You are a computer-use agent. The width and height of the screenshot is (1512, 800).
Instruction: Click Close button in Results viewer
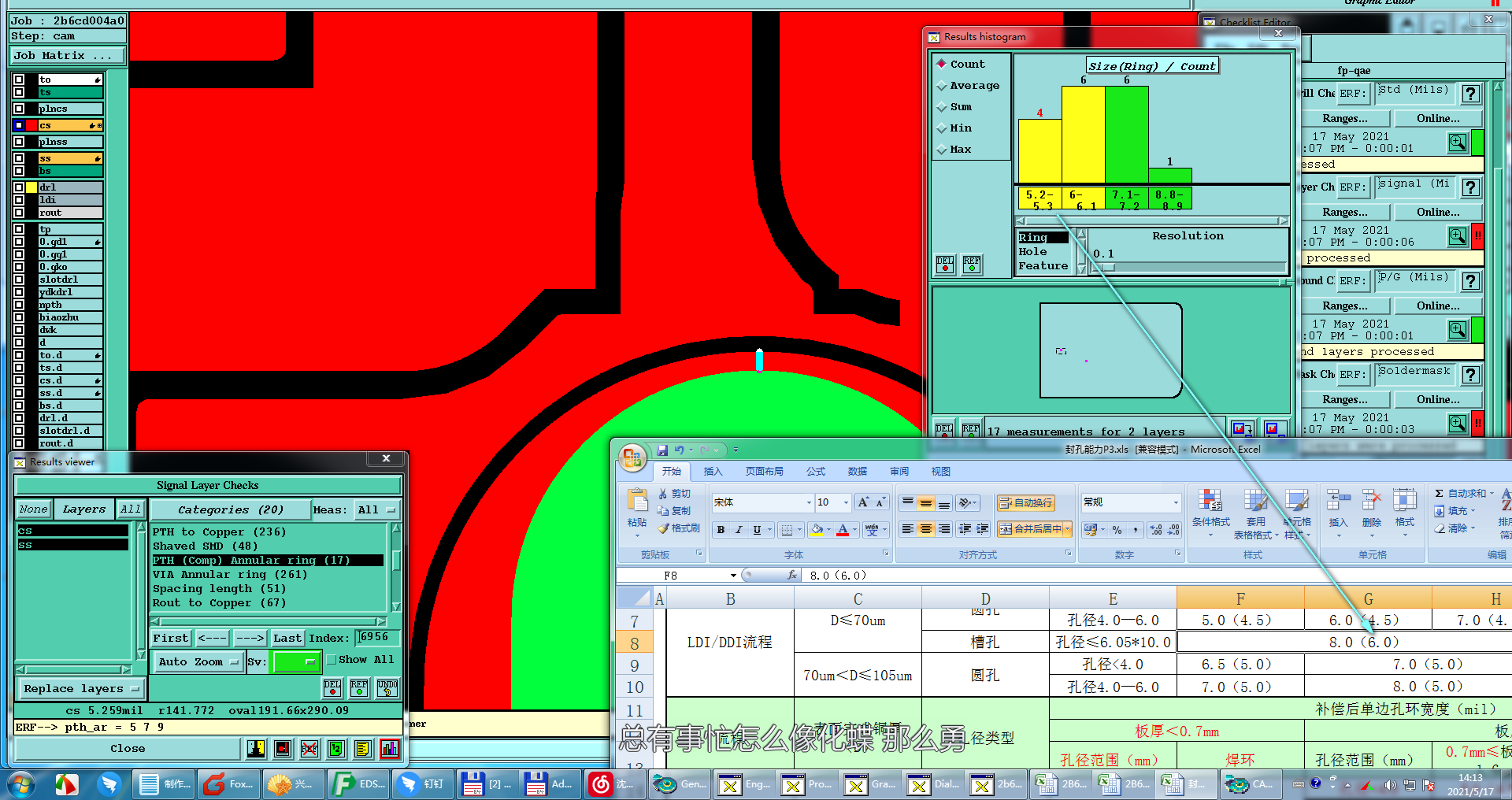128,749
